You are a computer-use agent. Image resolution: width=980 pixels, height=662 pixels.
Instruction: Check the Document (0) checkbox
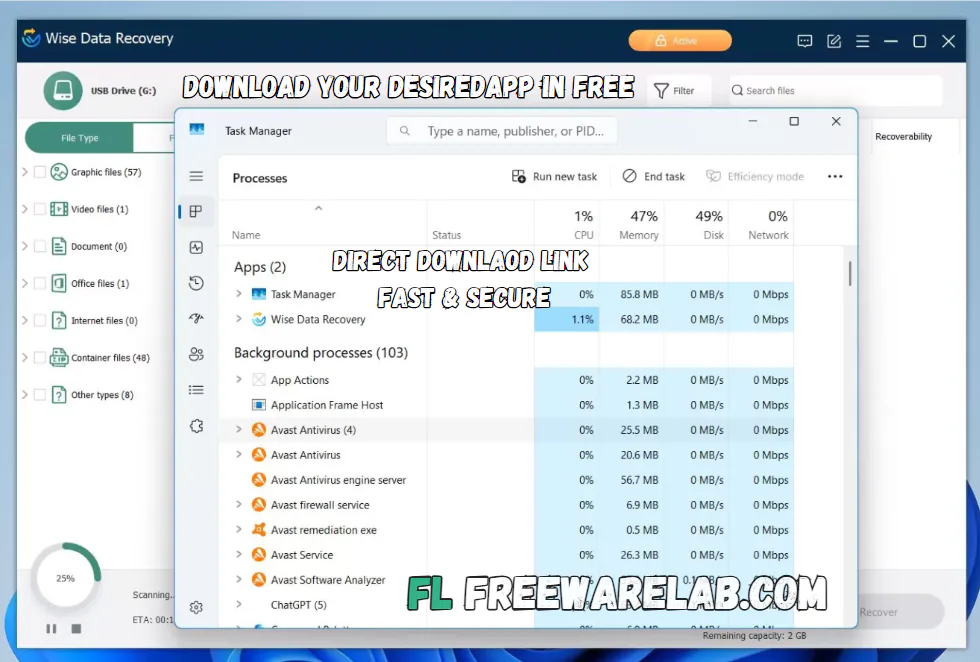[40, 246]
